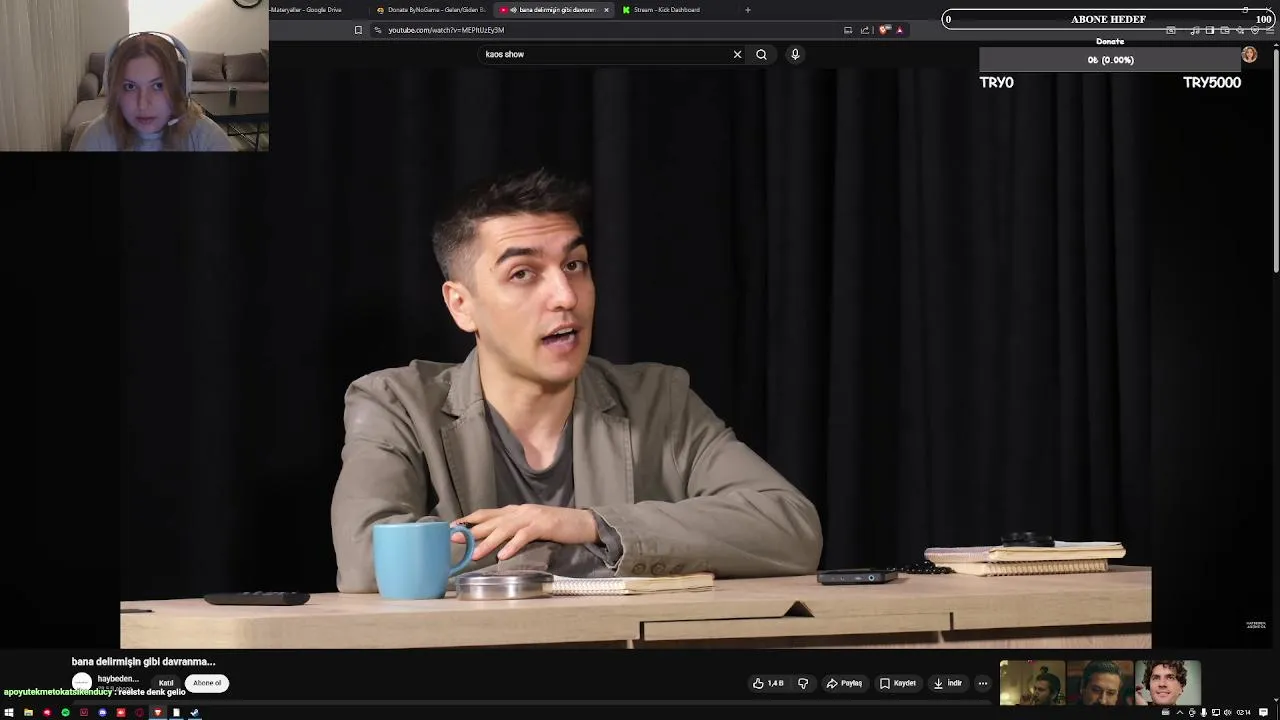Viewport: 1280px width, 720px height.
Task: Open Brave Rewards triangle icon
Action: coord(899,30)
